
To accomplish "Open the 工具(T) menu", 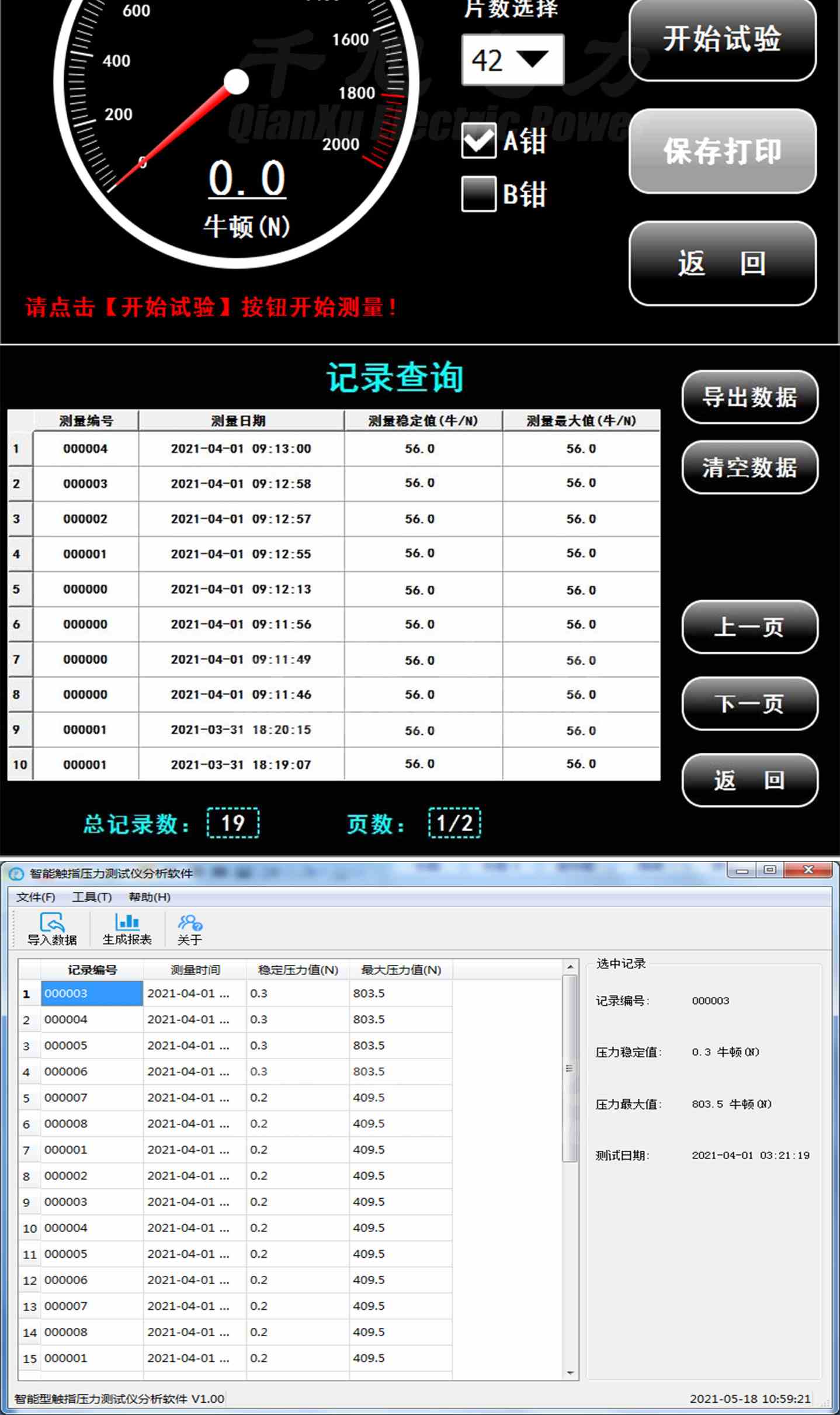I will (x=92, y=897).
